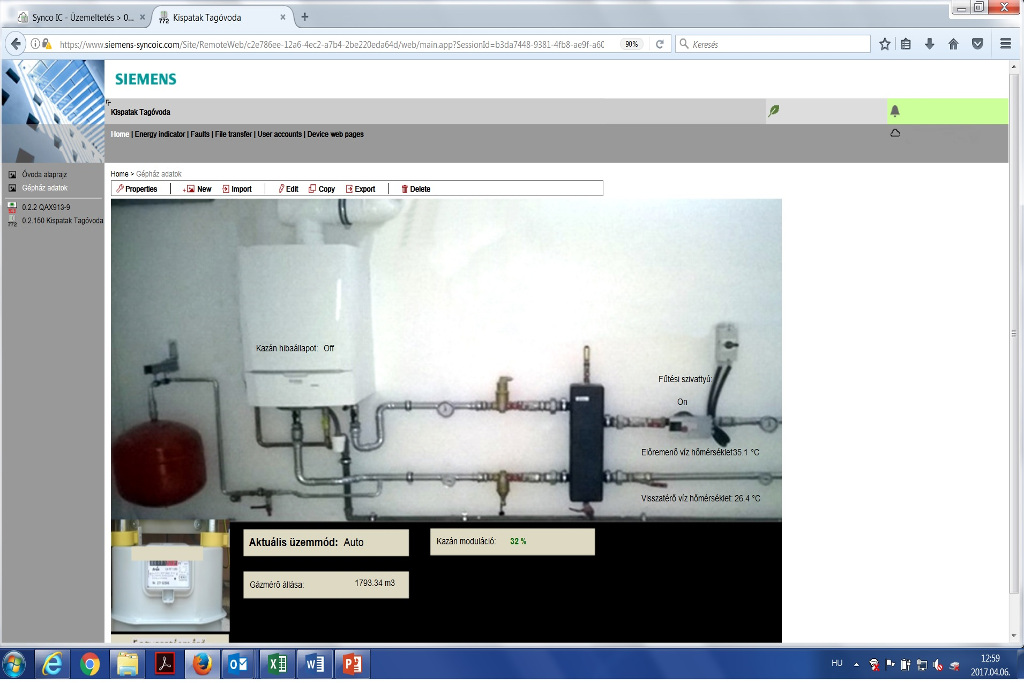Click the Edit toolbar button
Image resolution: width=1024 pixels, height=683 pixels.
[x=289, y=189]
